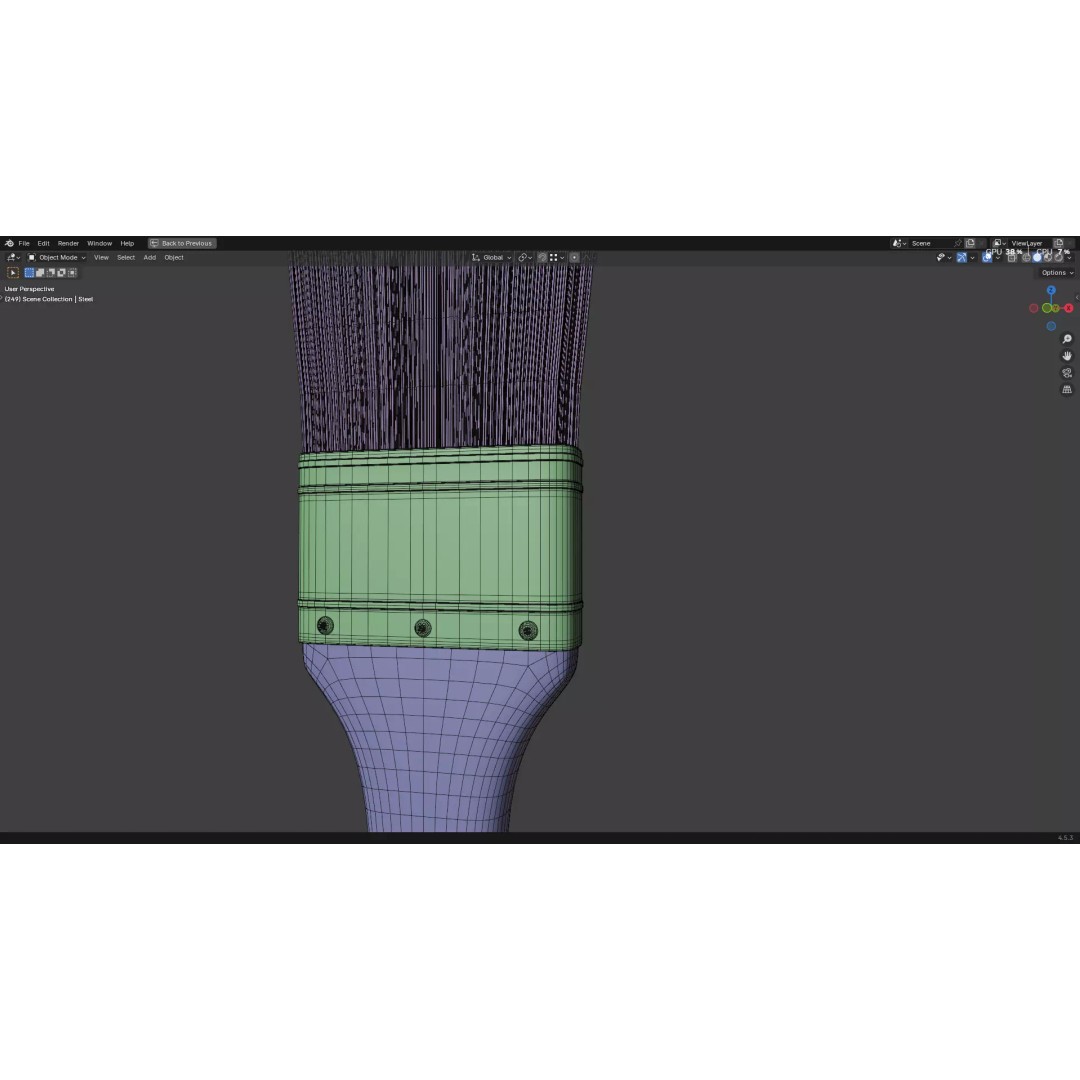Open the viewport View menu
The height and width of the screenshot is (1080, 1080).
coord(101,258)
